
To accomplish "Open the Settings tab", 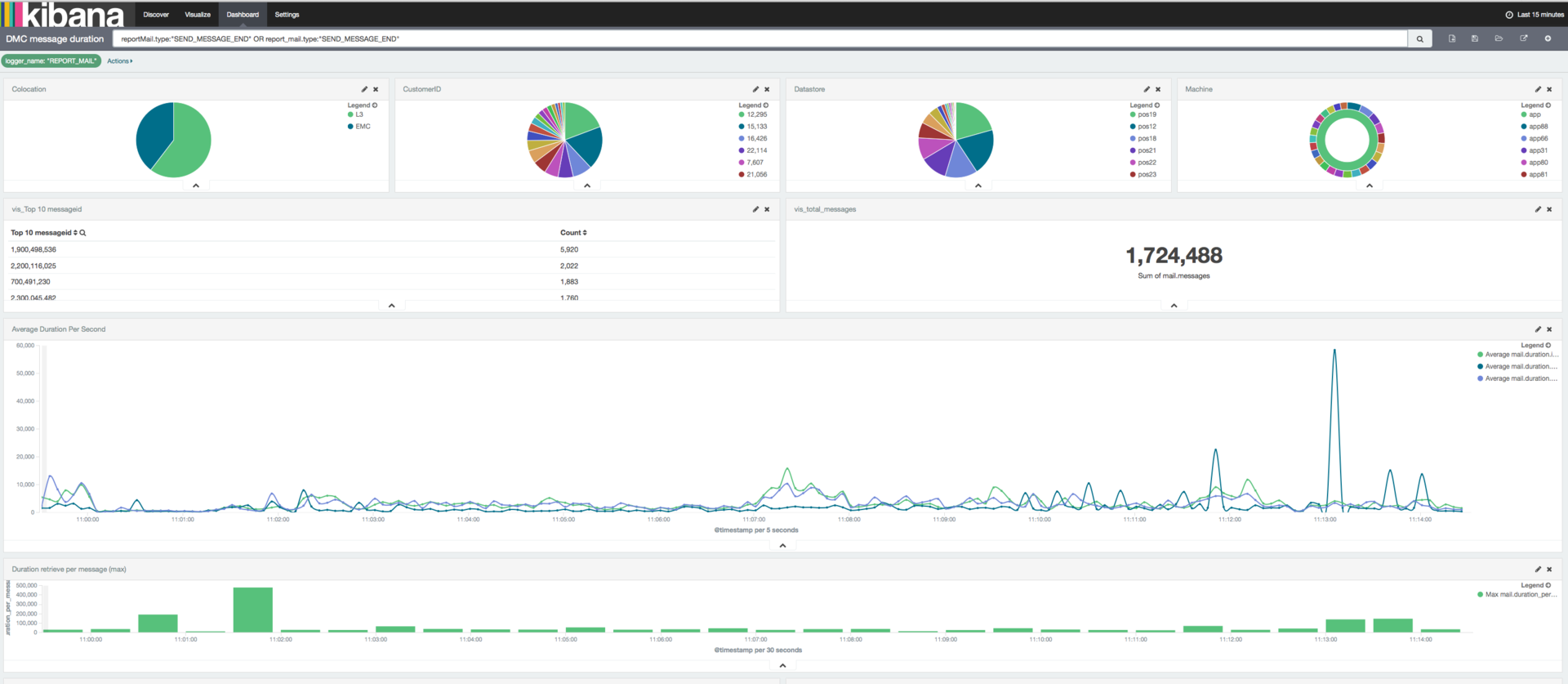I will coord(287,15).
